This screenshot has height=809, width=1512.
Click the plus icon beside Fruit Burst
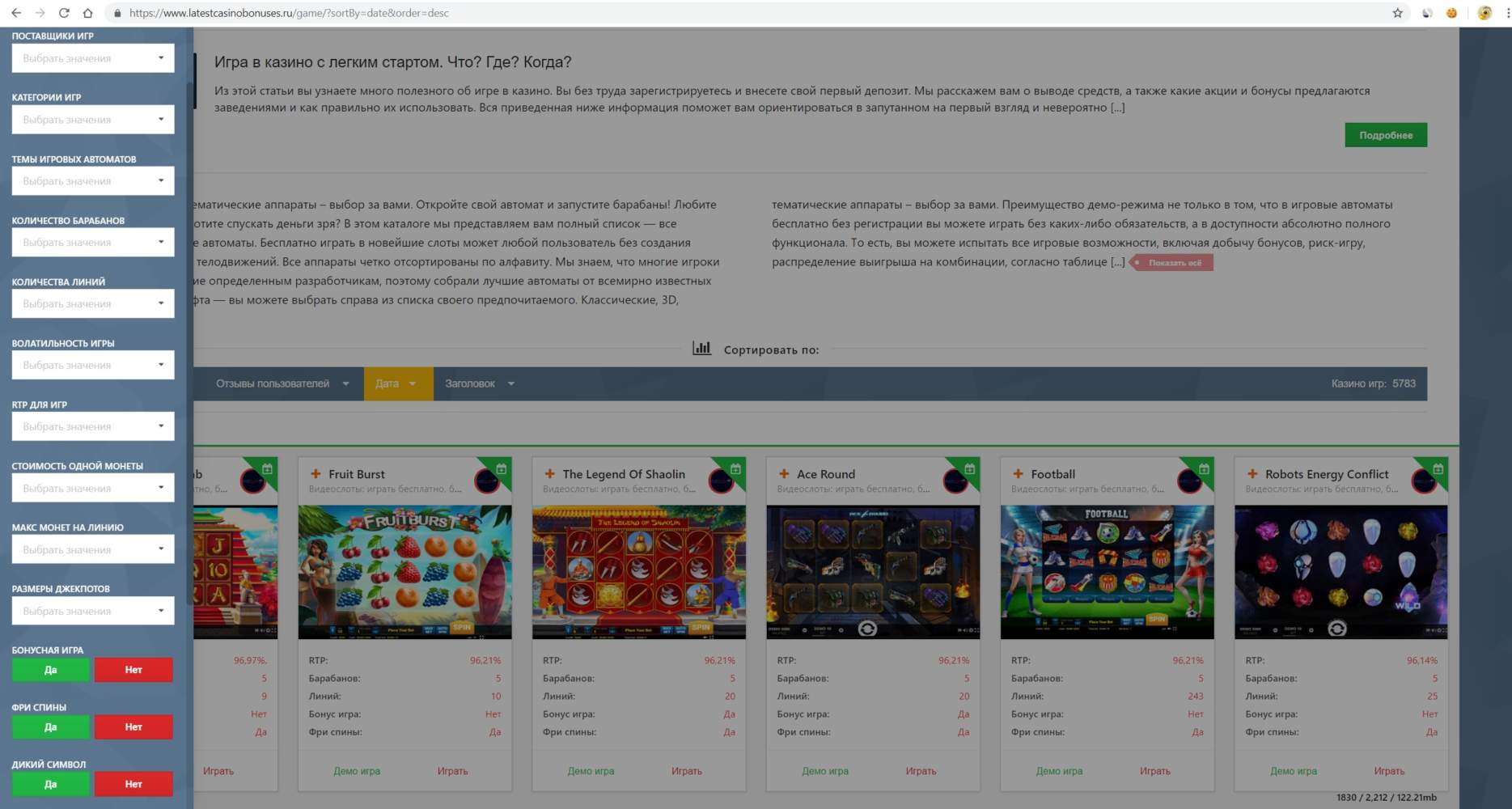(x=316, y=474)
